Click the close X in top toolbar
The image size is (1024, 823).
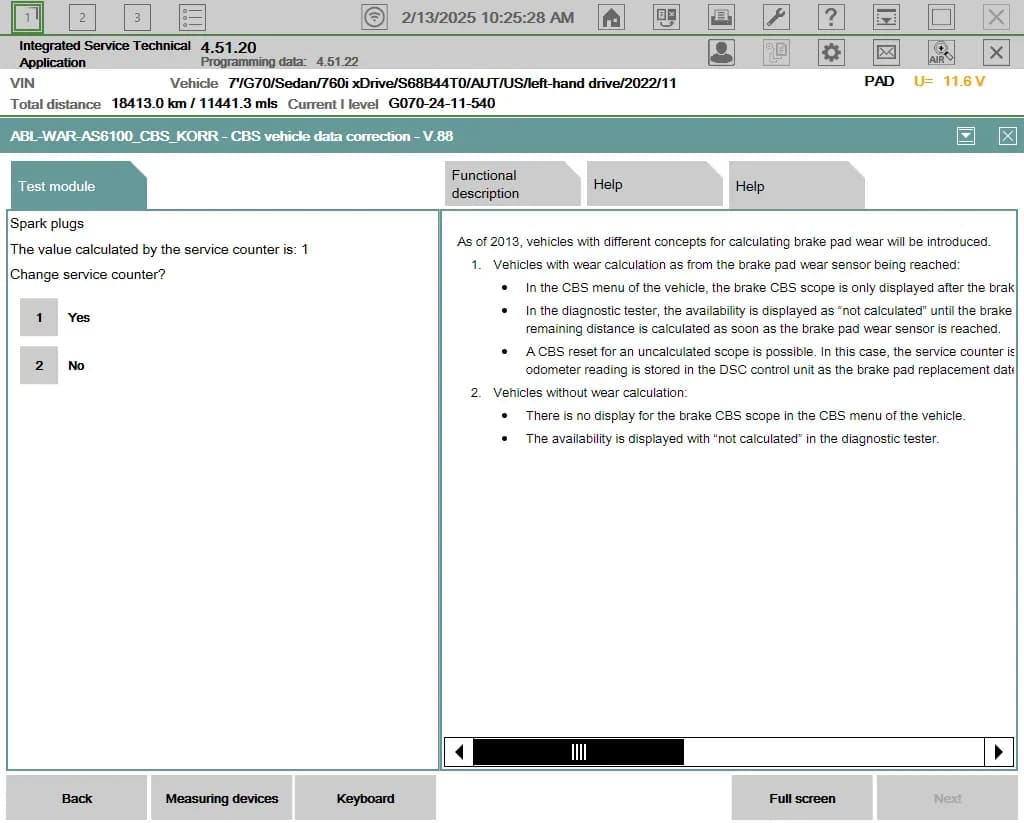(x=996, y=17)
